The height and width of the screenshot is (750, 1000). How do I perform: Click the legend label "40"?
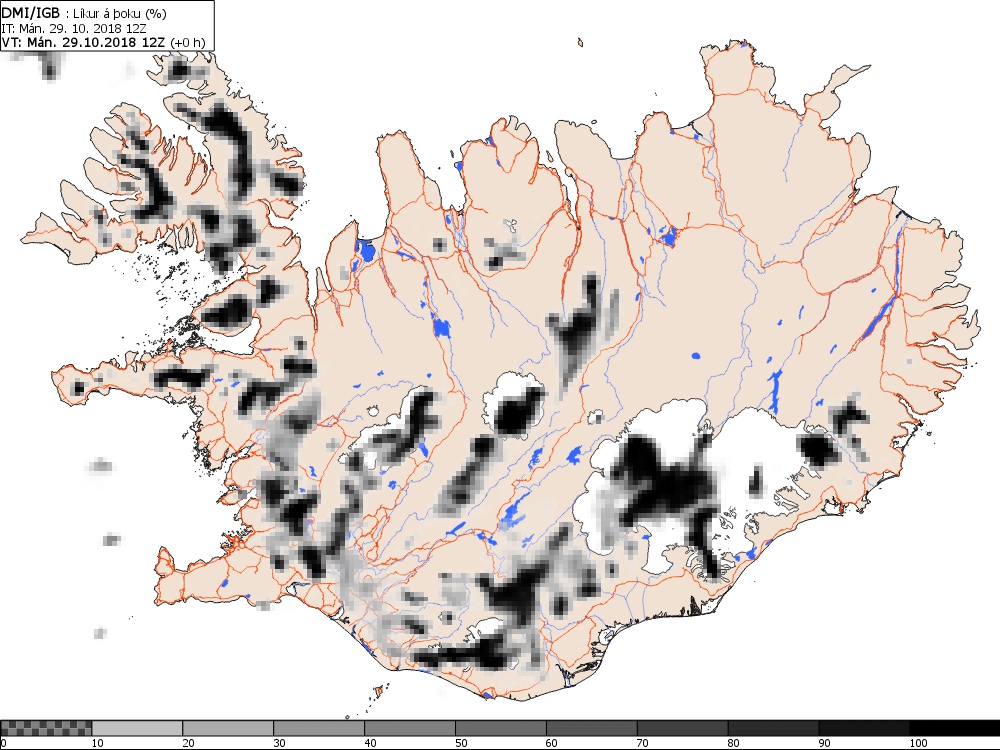[x=371, y=743]
